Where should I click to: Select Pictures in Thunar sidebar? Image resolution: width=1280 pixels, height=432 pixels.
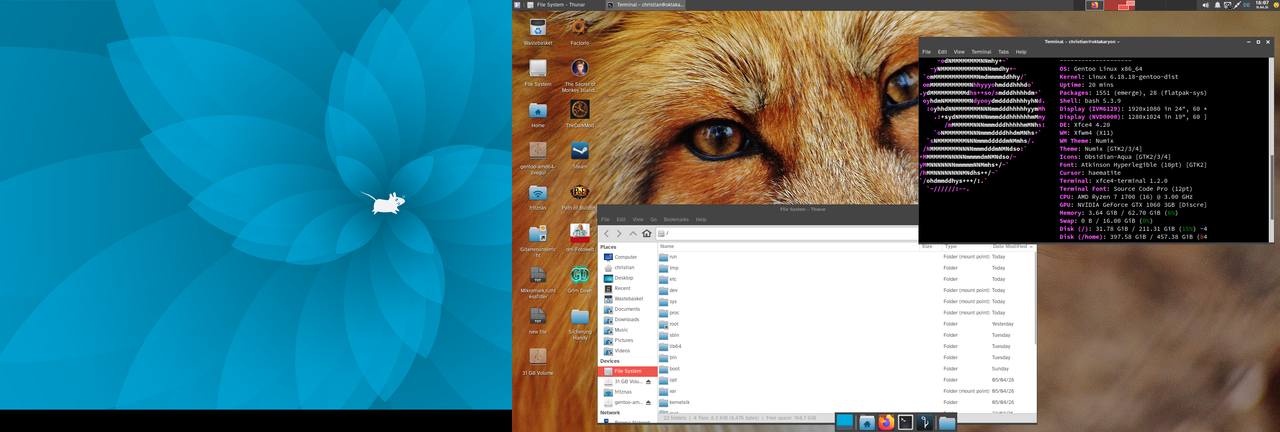[627, 340]
